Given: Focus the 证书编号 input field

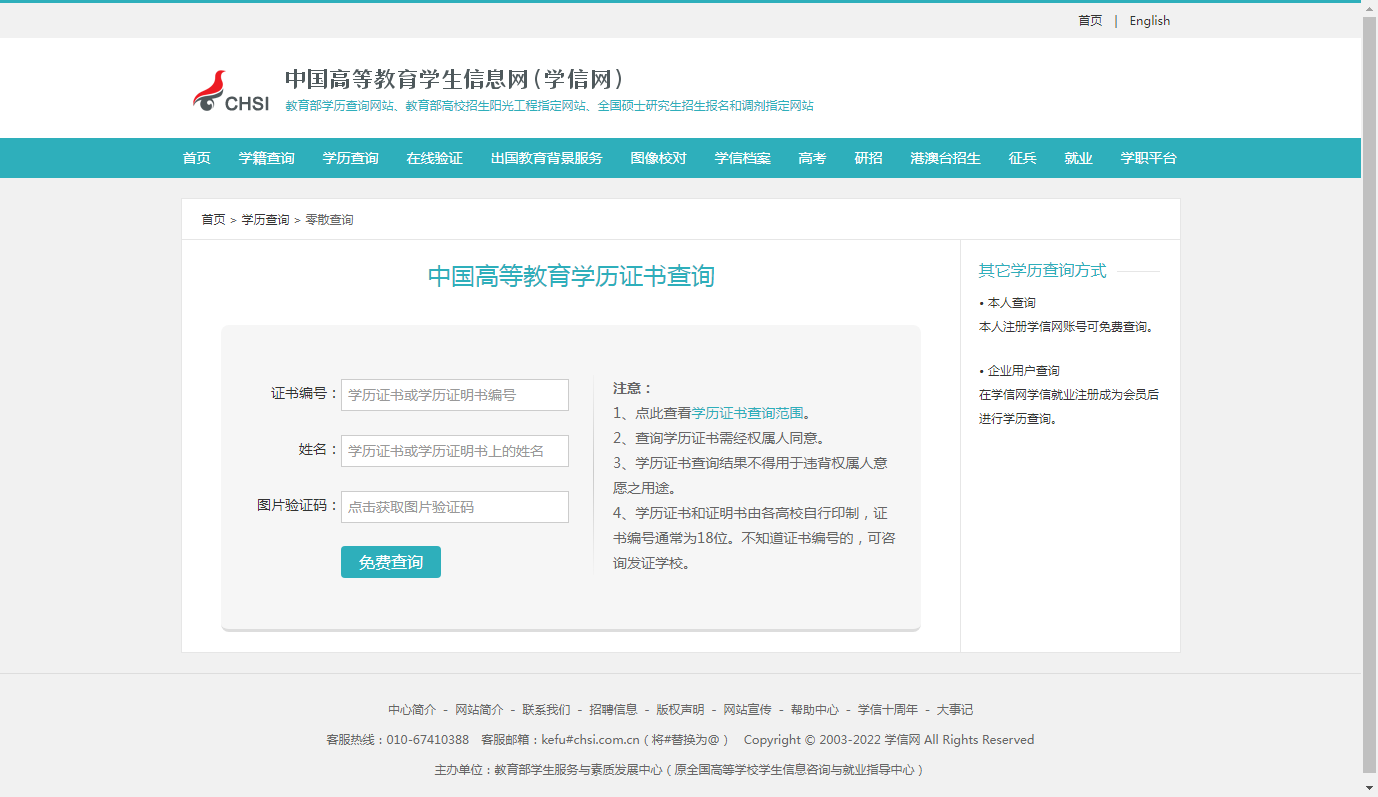Looking at the screenshot, I should (455, 395).
